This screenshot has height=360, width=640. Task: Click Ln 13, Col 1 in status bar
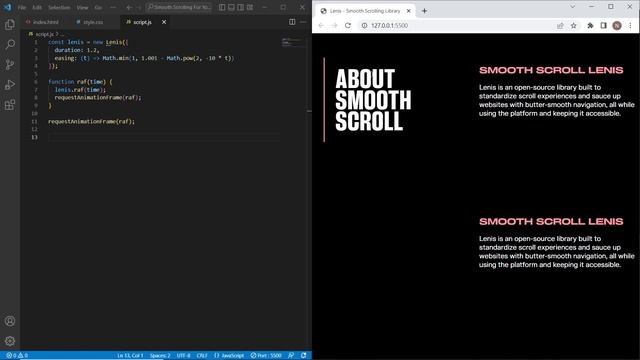point(130,356)
